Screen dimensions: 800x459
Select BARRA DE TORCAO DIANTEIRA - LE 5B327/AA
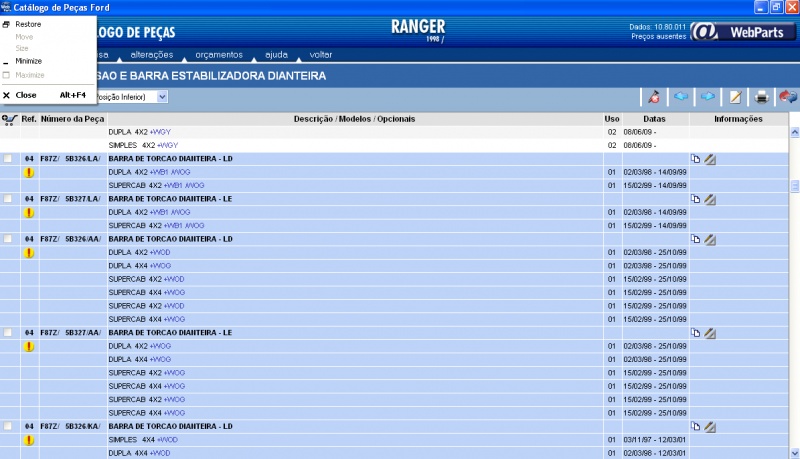pyautogui.click(x=170, y=333)
